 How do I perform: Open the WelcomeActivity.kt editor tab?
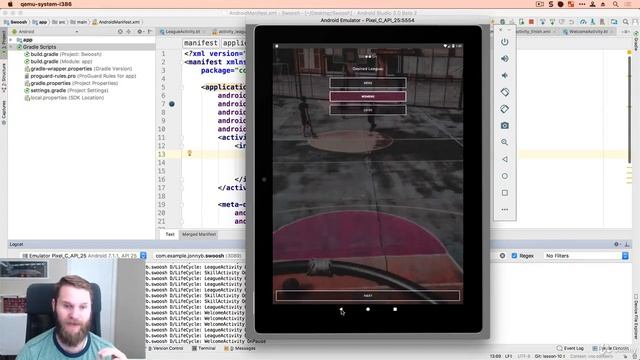[x=588, y=31]
